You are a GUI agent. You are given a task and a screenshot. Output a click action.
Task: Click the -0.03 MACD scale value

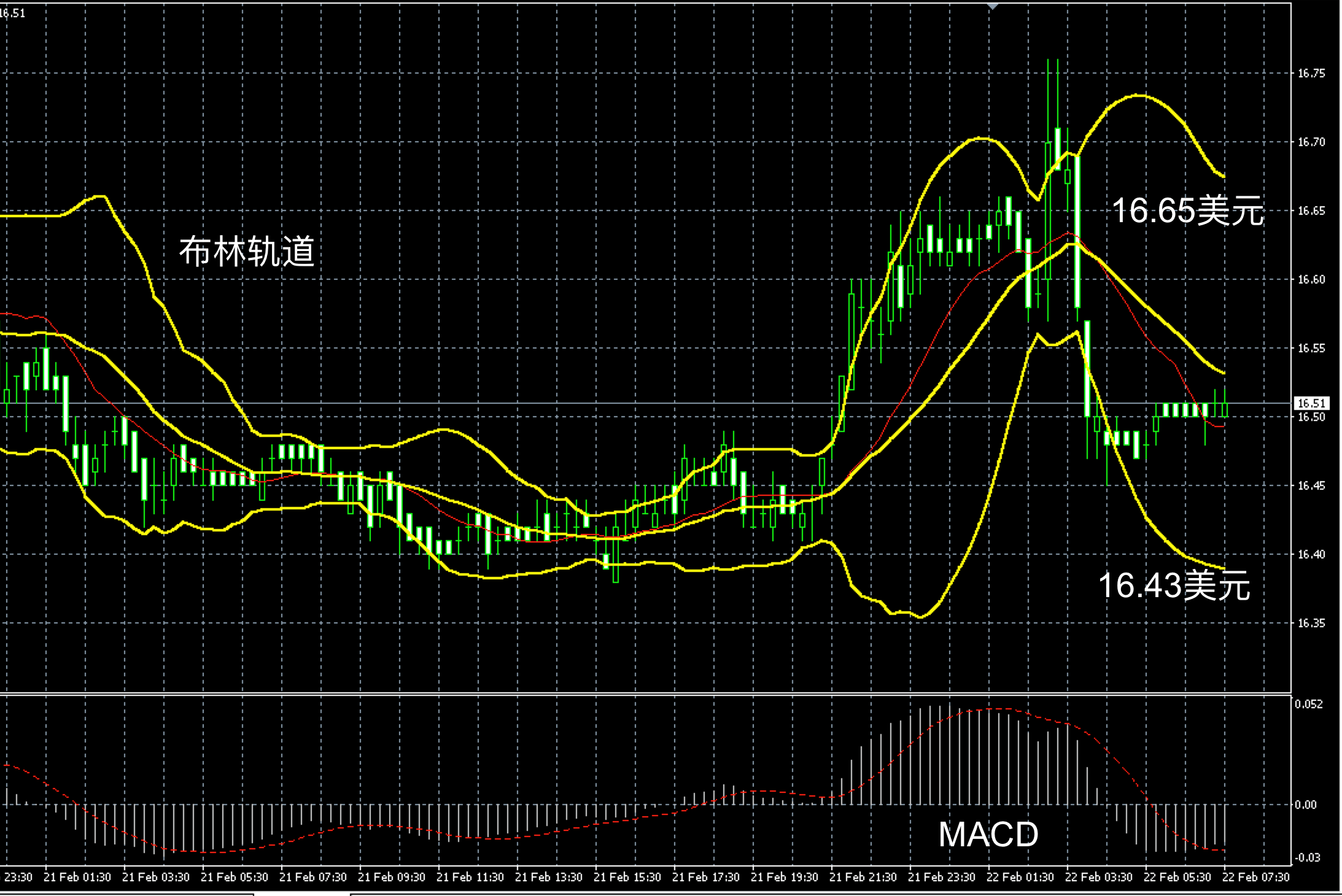click(1307, 857)
